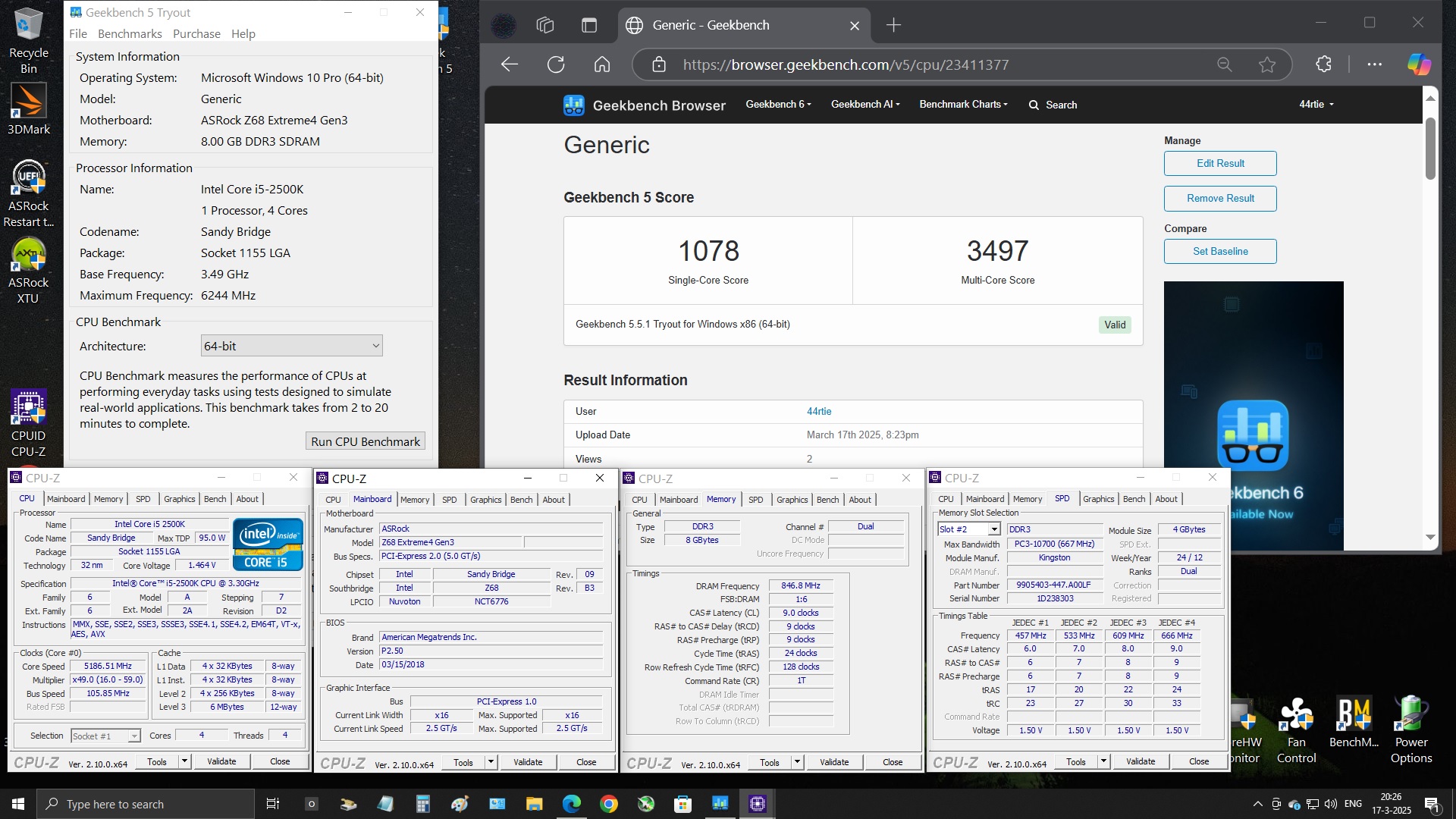The height and width of the screenshot is (819, 1456).
Task: Open the Help menu in Geekbench 5
Action: [243, 33]
